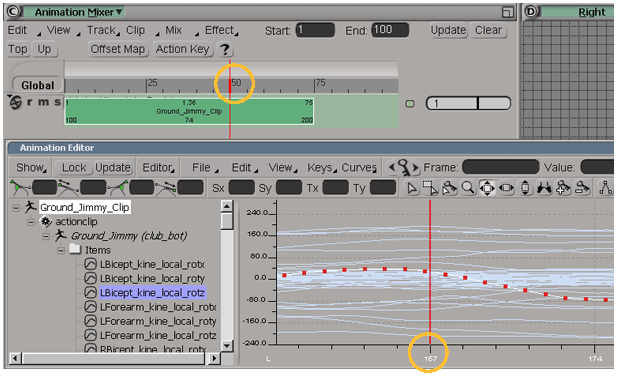The width and height of the screenshot is (617, 376).
Task: Click the Offset Map button
Action: (118, 49)
